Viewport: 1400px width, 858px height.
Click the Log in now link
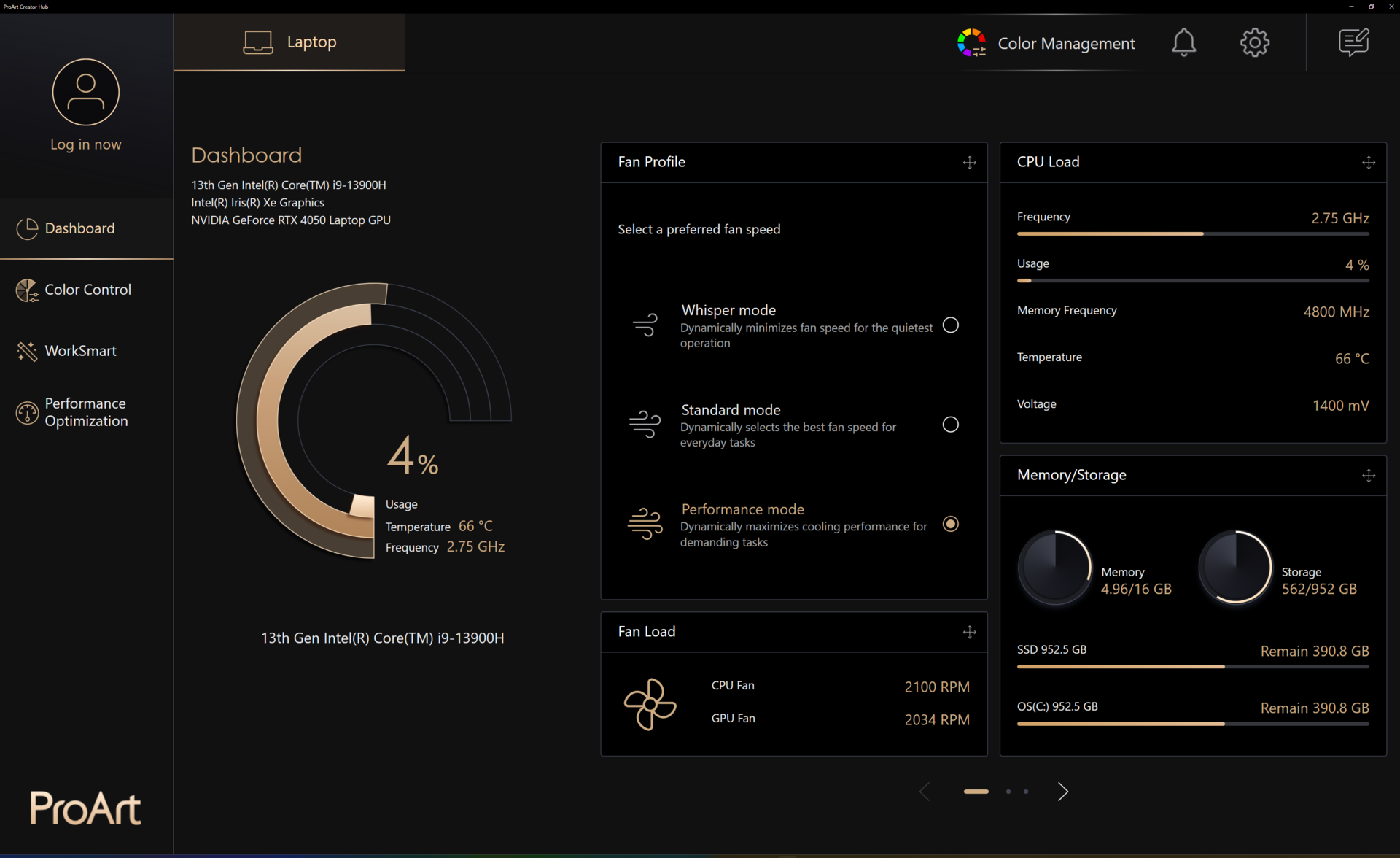[86, 144]
